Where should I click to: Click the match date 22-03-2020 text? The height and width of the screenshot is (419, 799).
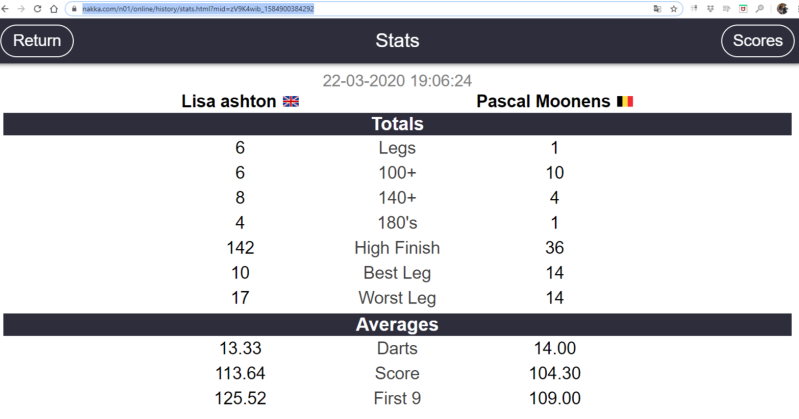397,81
